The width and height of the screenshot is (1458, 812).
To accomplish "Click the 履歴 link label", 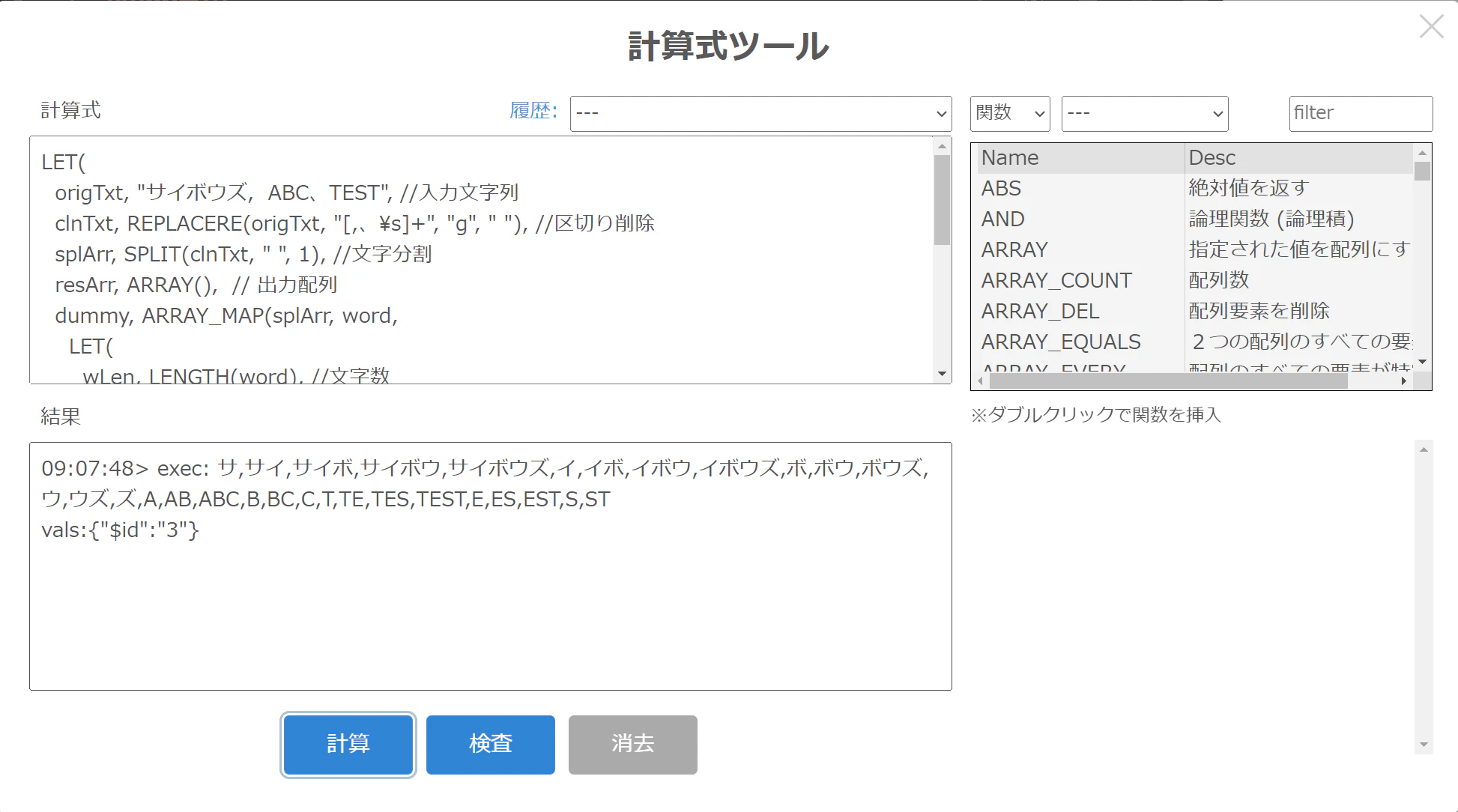I will coord(533,111).
